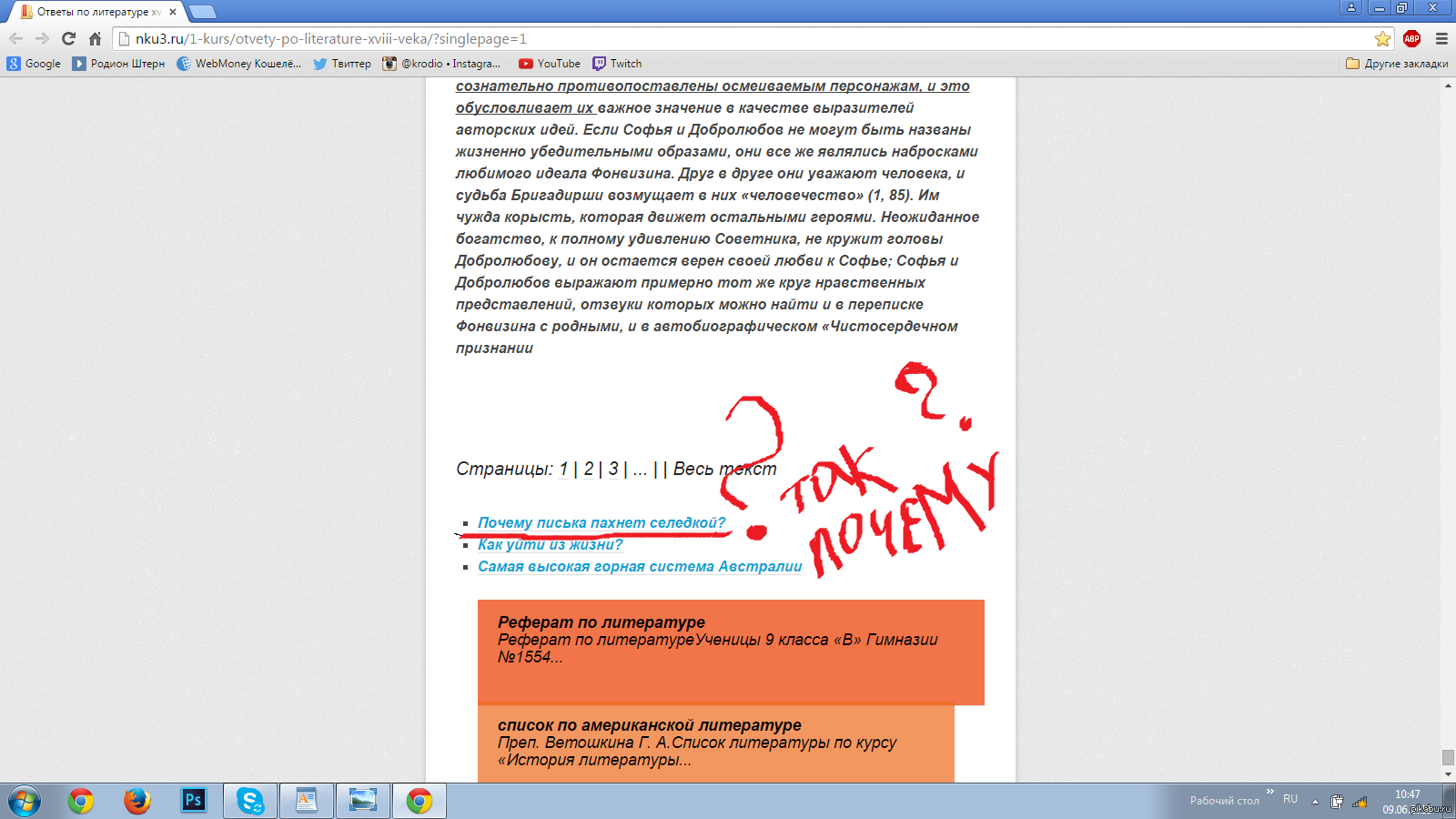The height and width of the screenshot is (819, 1456).
Task: Click the browser back arrow
Action: pos(15,38)
